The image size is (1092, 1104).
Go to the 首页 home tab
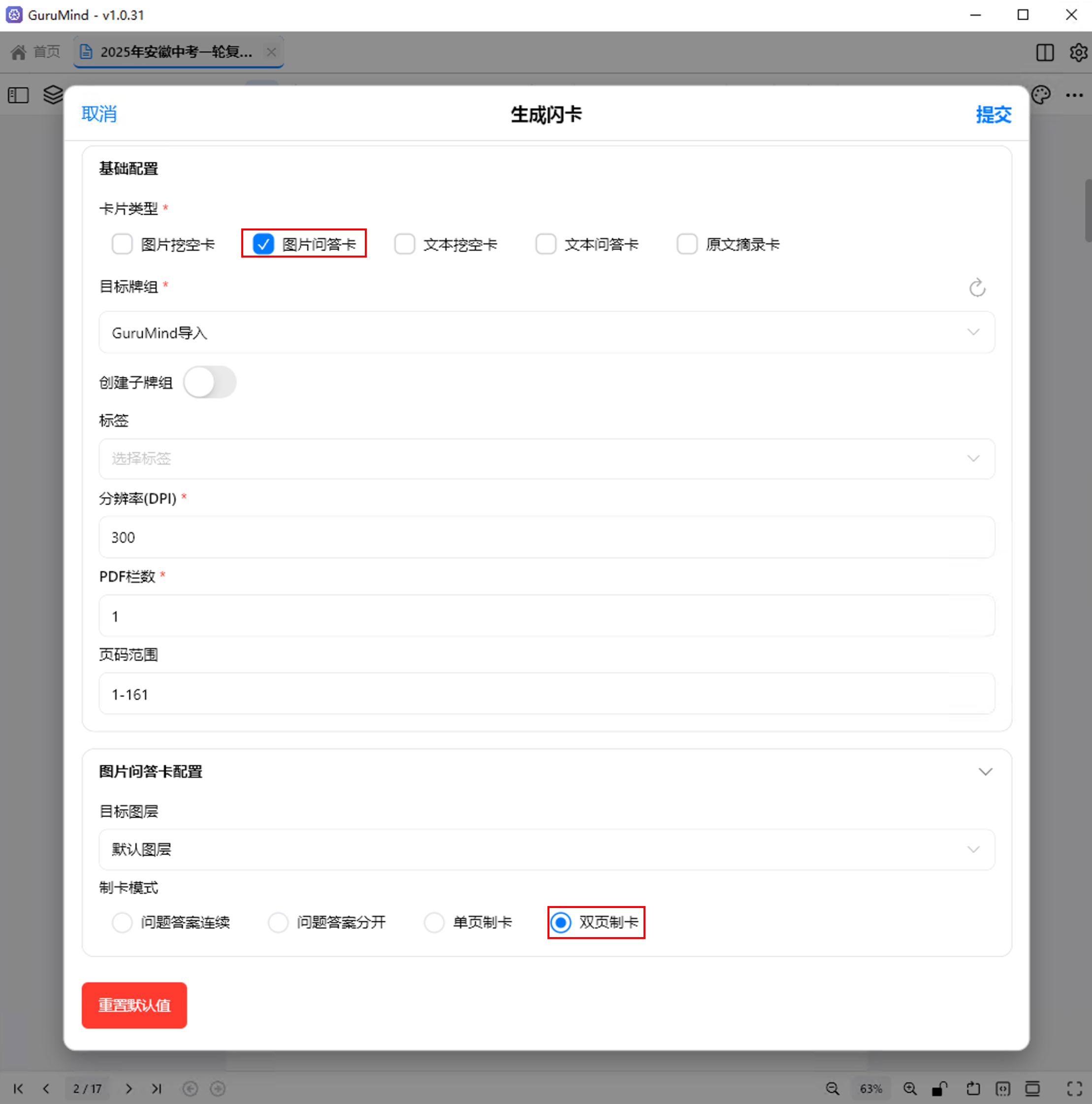click(35, 52)
